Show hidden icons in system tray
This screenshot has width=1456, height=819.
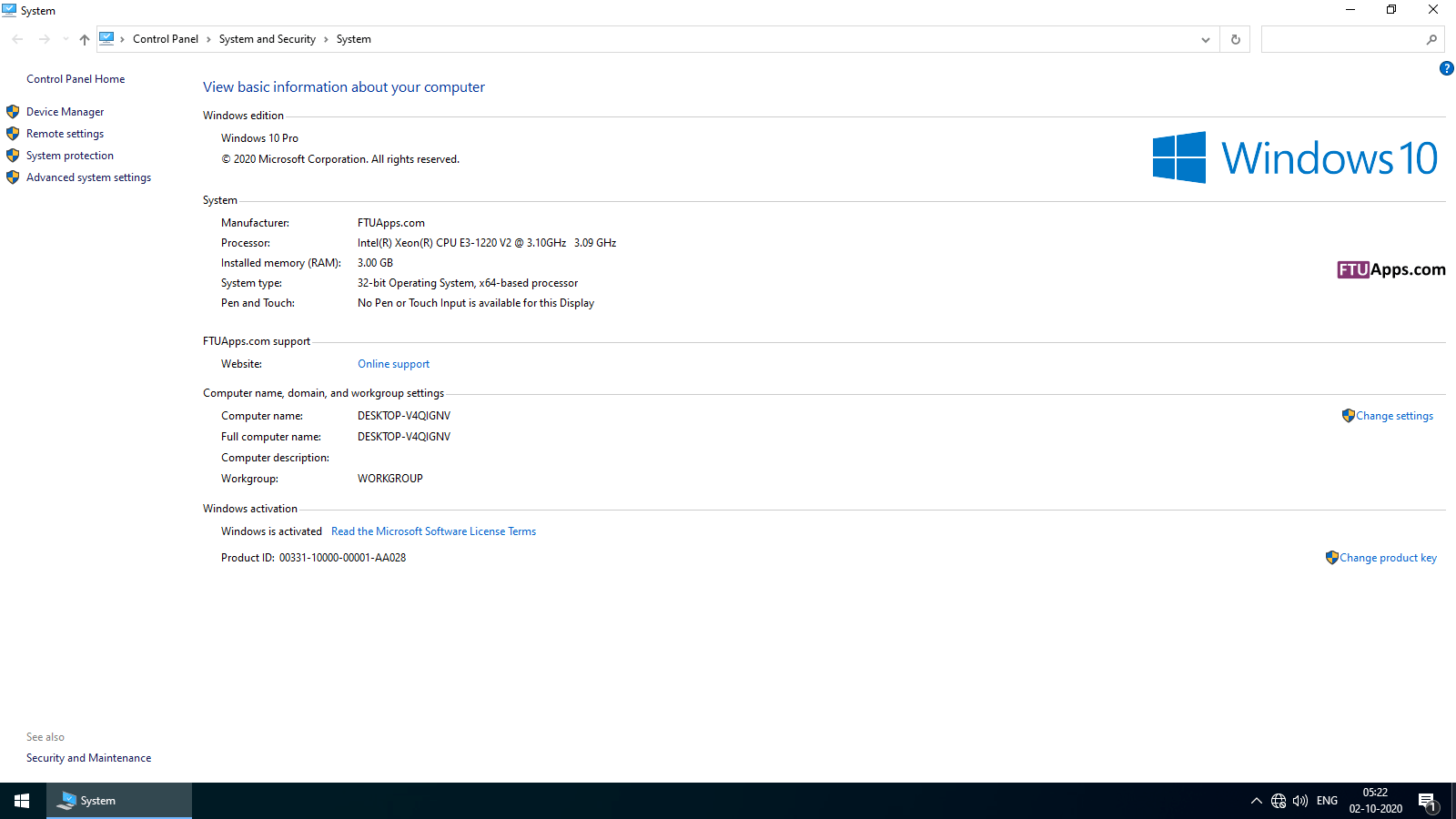click(x=1257, y=801)
